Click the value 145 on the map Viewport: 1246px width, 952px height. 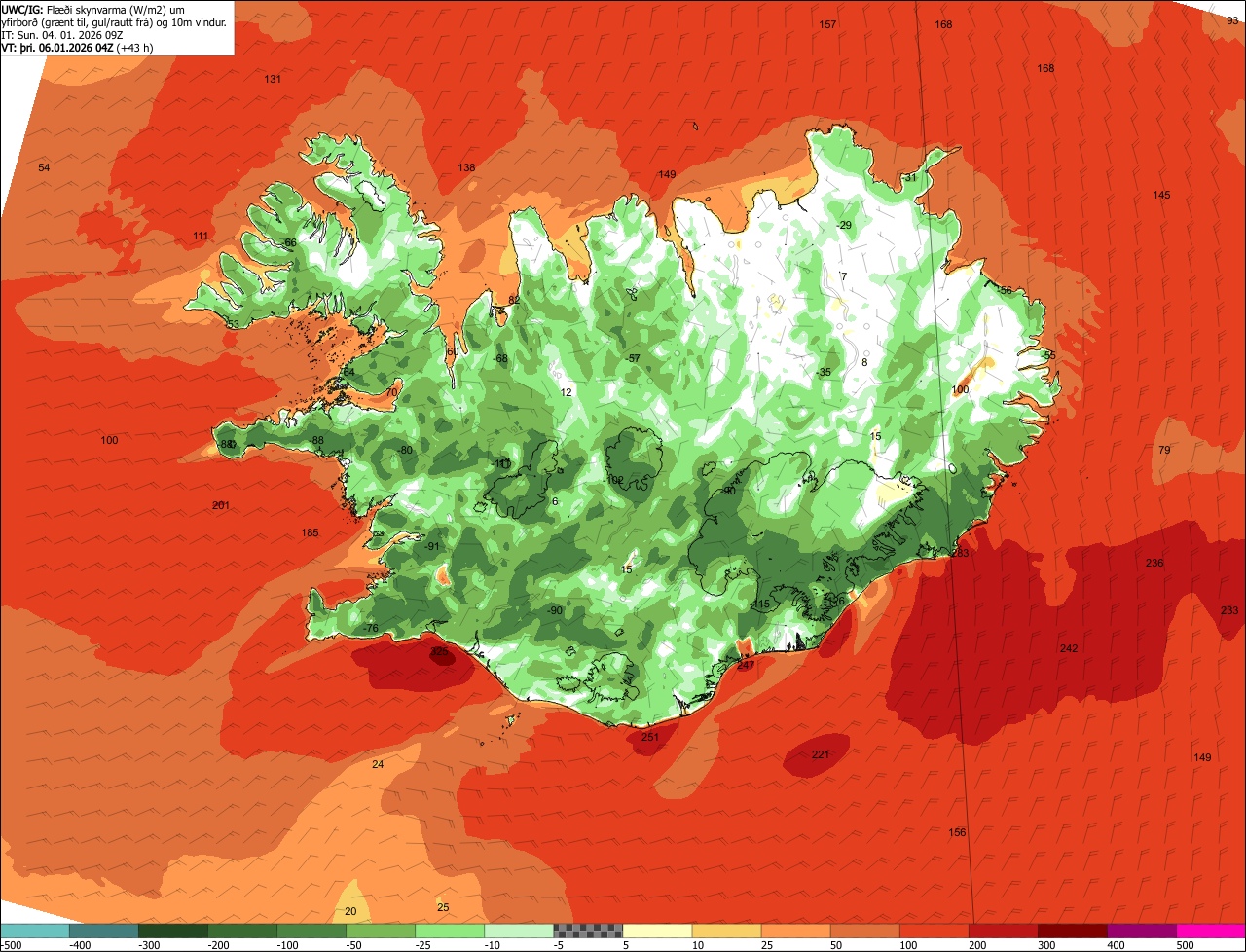(x=1161, y=196)
